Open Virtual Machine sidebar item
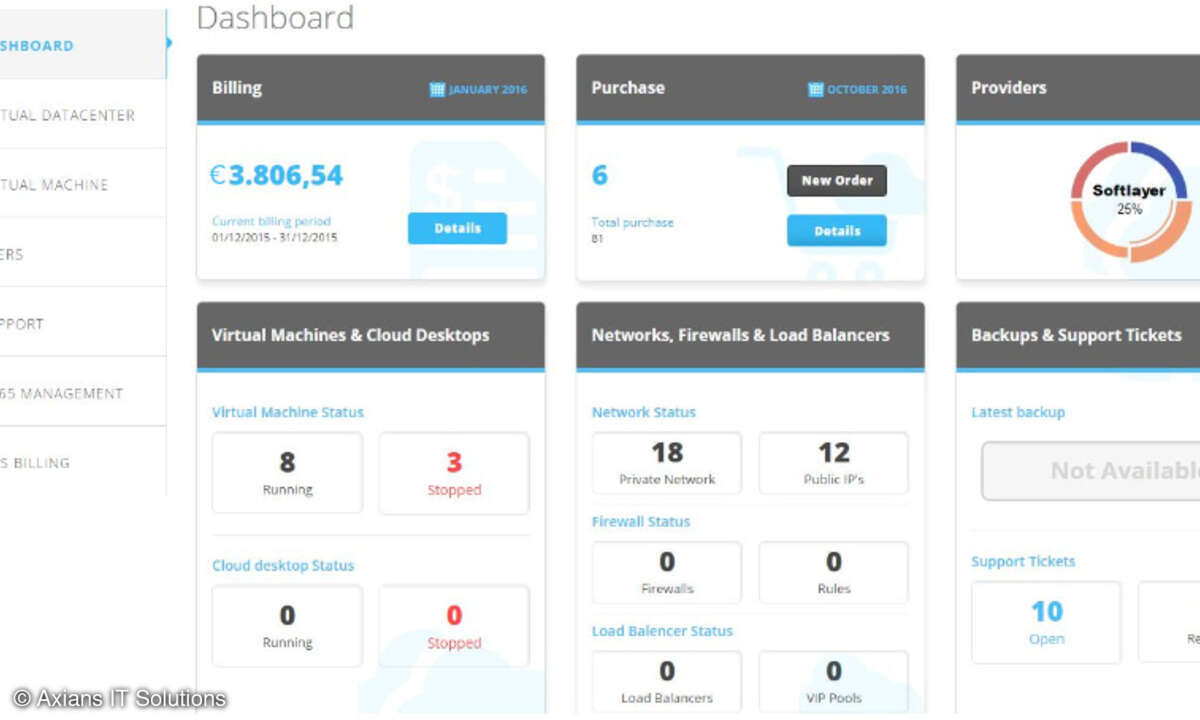Screen dimensions: 1200x720 click(83, 184)
